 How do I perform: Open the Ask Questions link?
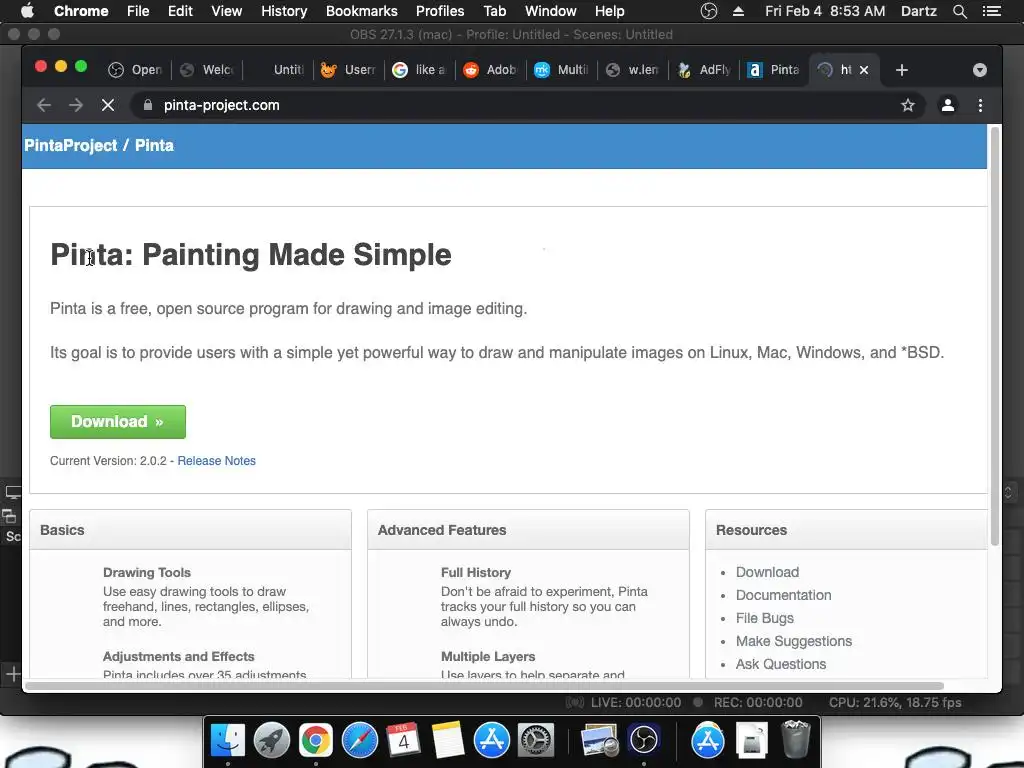pyautogui.click(x=781, y=664)
